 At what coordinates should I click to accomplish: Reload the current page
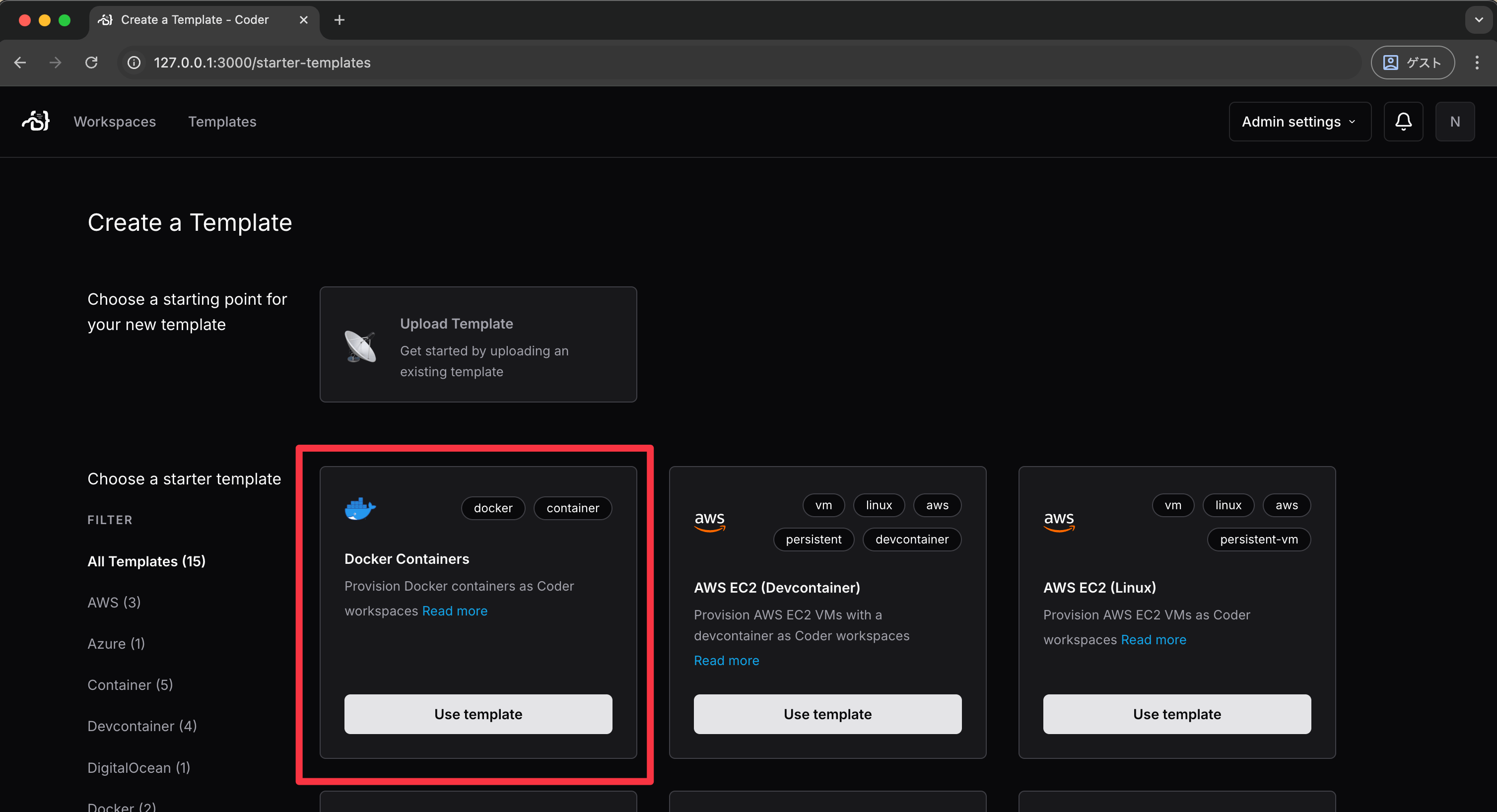(x=91, y=62)
